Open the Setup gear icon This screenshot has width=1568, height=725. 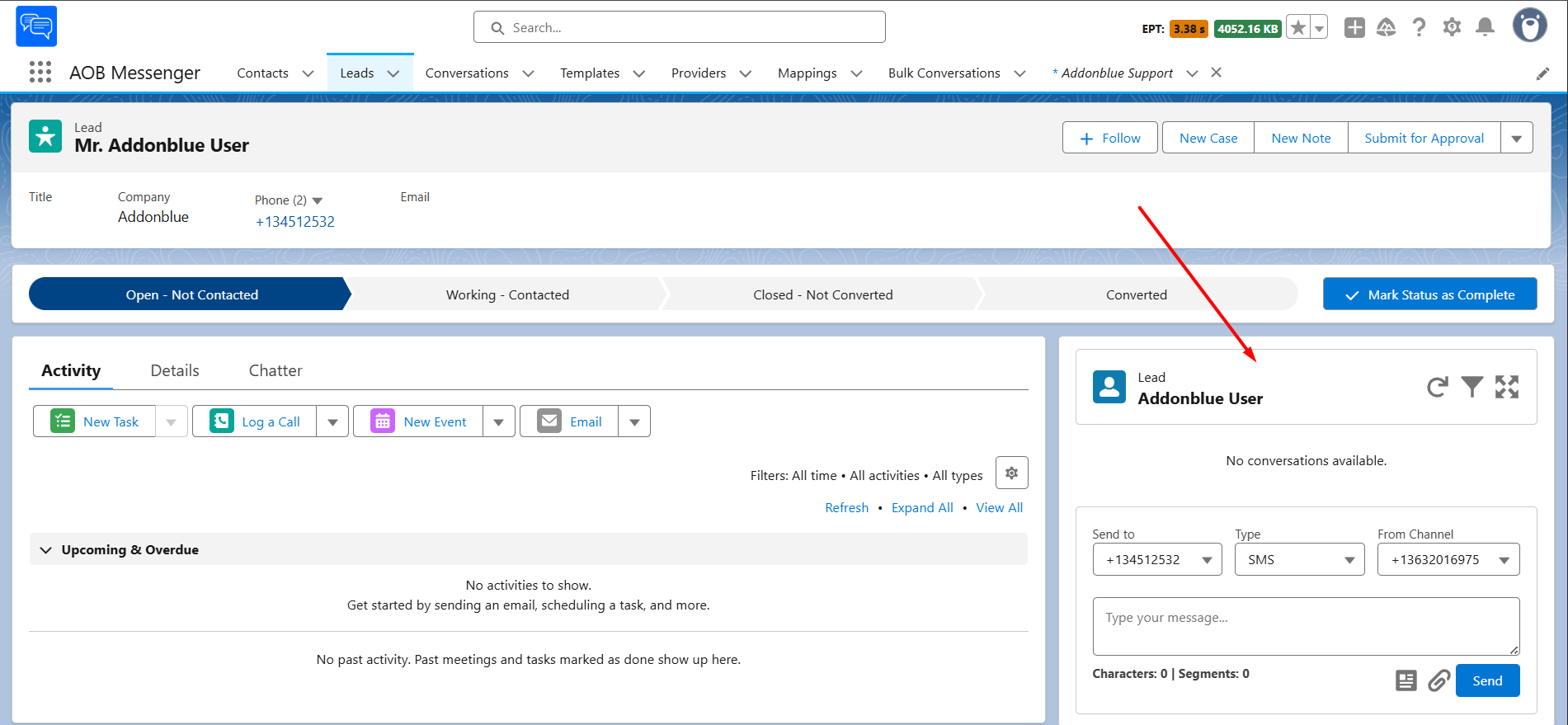point(1452,27)
